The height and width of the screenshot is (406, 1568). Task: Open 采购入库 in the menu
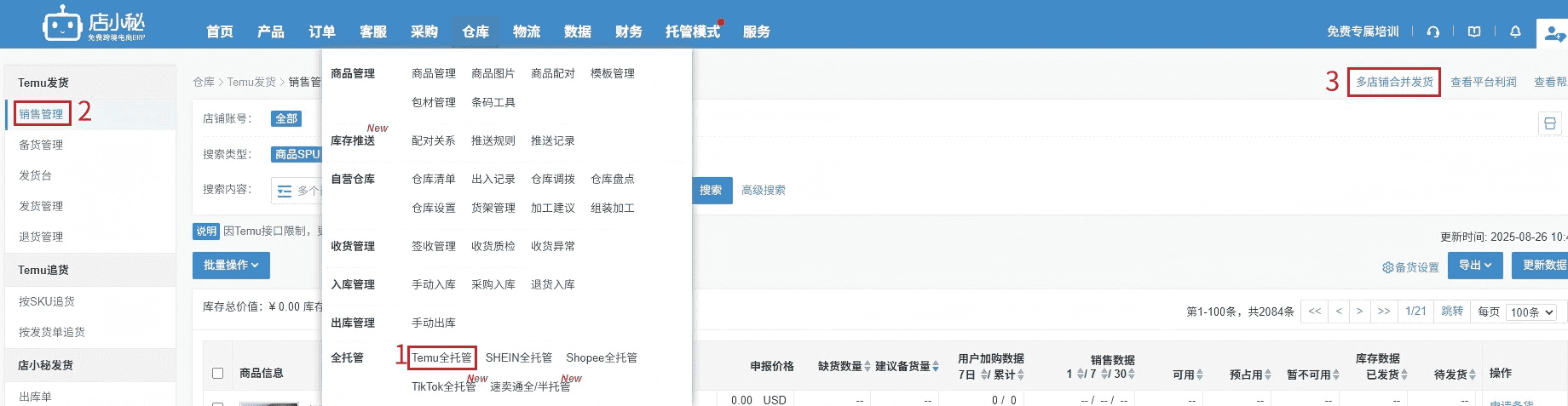(493, 284)
